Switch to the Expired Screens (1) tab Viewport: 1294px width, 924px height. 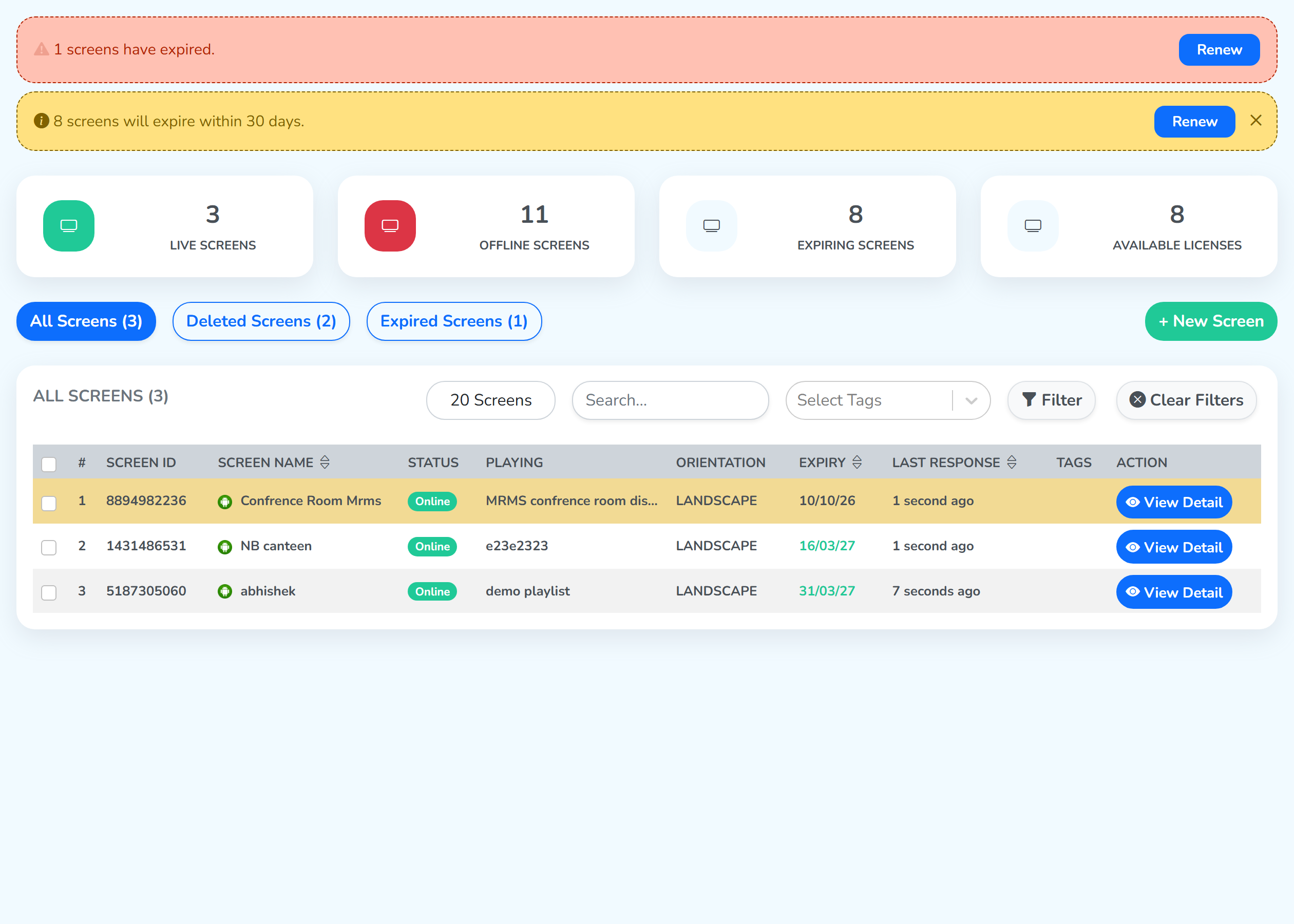[454, 321]
